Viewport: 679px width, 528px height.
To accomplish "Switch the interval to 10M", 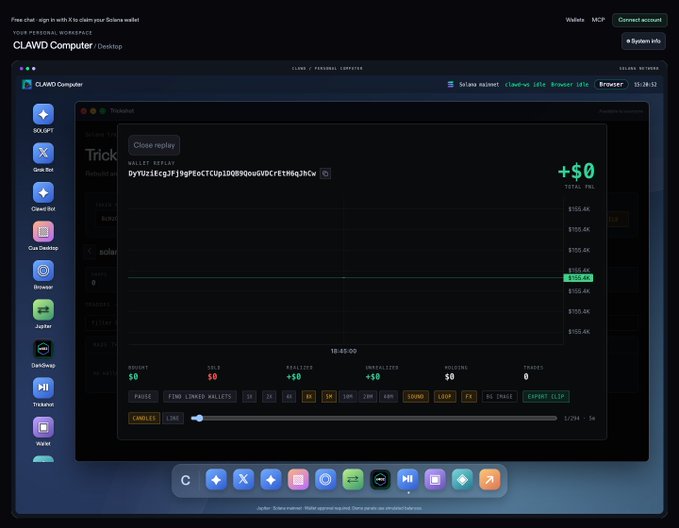I will [x=348, y=397].
